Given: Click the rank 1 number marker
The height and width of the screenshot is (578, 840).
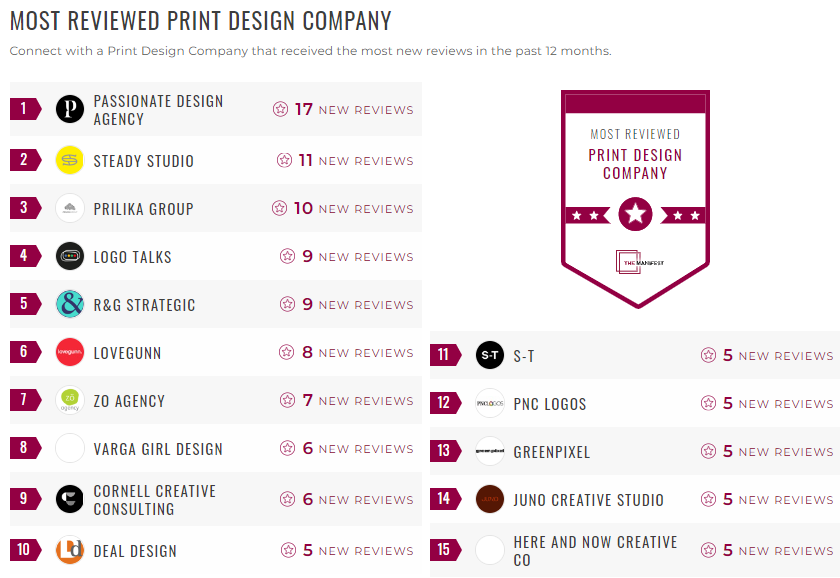Looking at the screenshot, I should (22, 108).
